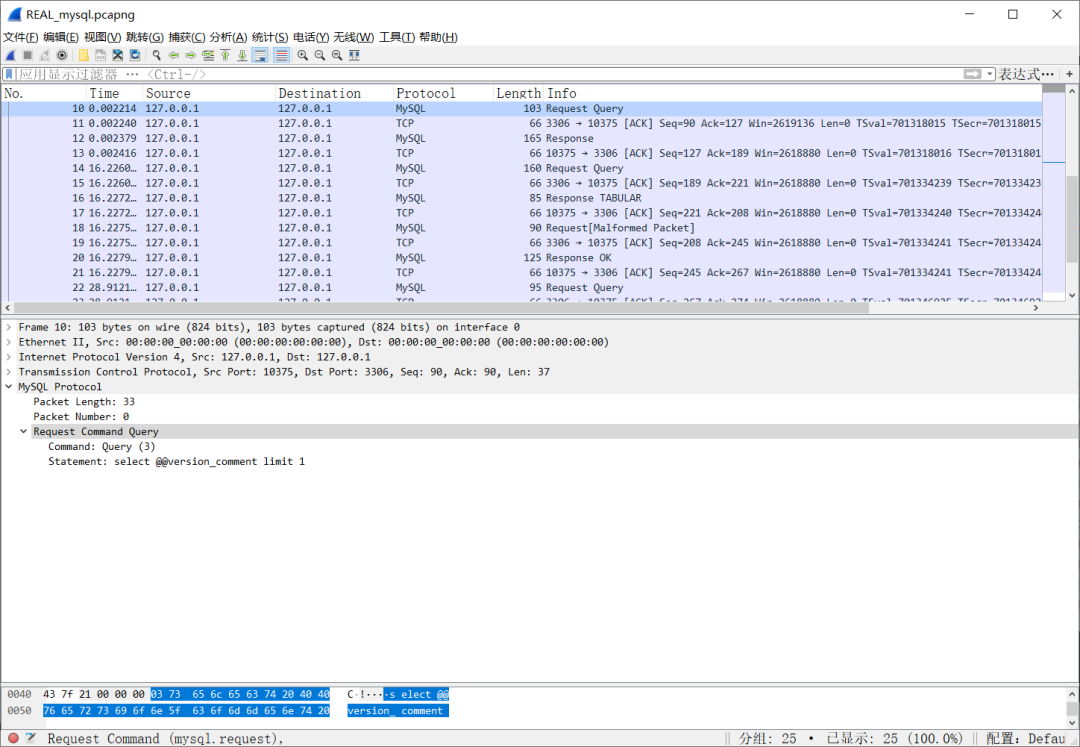
Task: Sort by the Time column header
Action: [115, 93]
